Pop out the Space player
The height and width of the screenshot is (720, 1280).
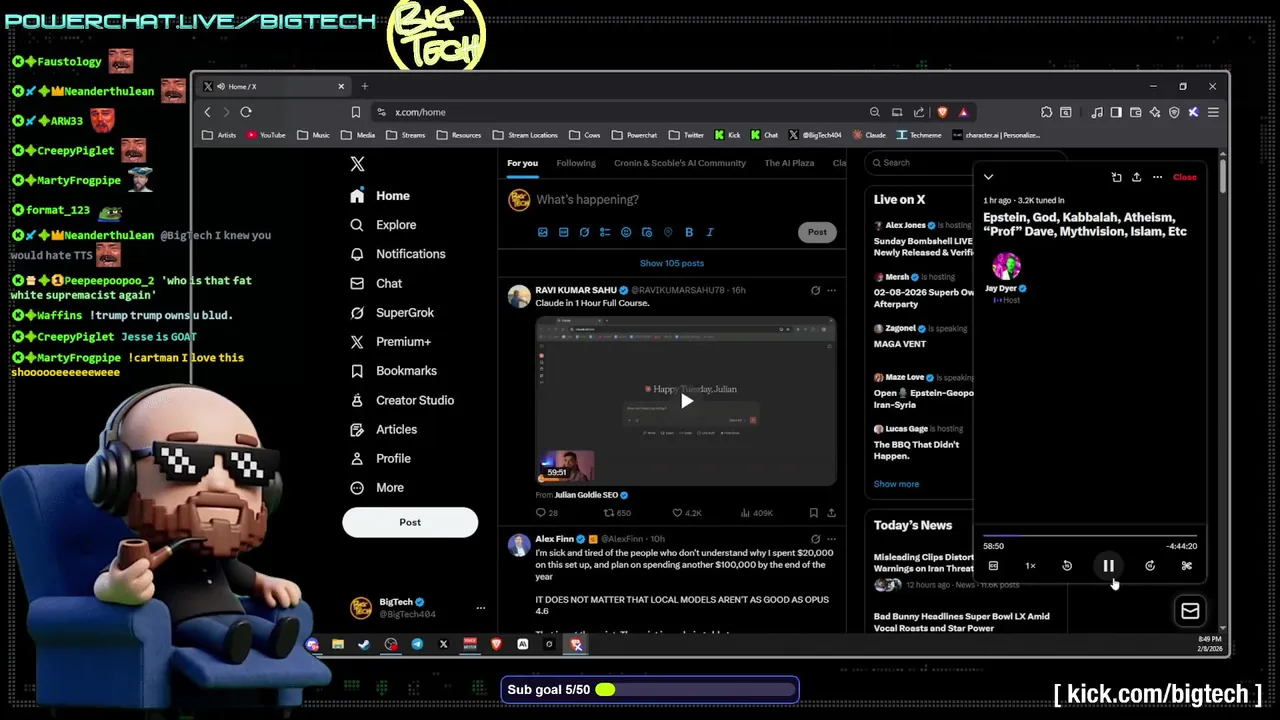(x=1116, y=177)
